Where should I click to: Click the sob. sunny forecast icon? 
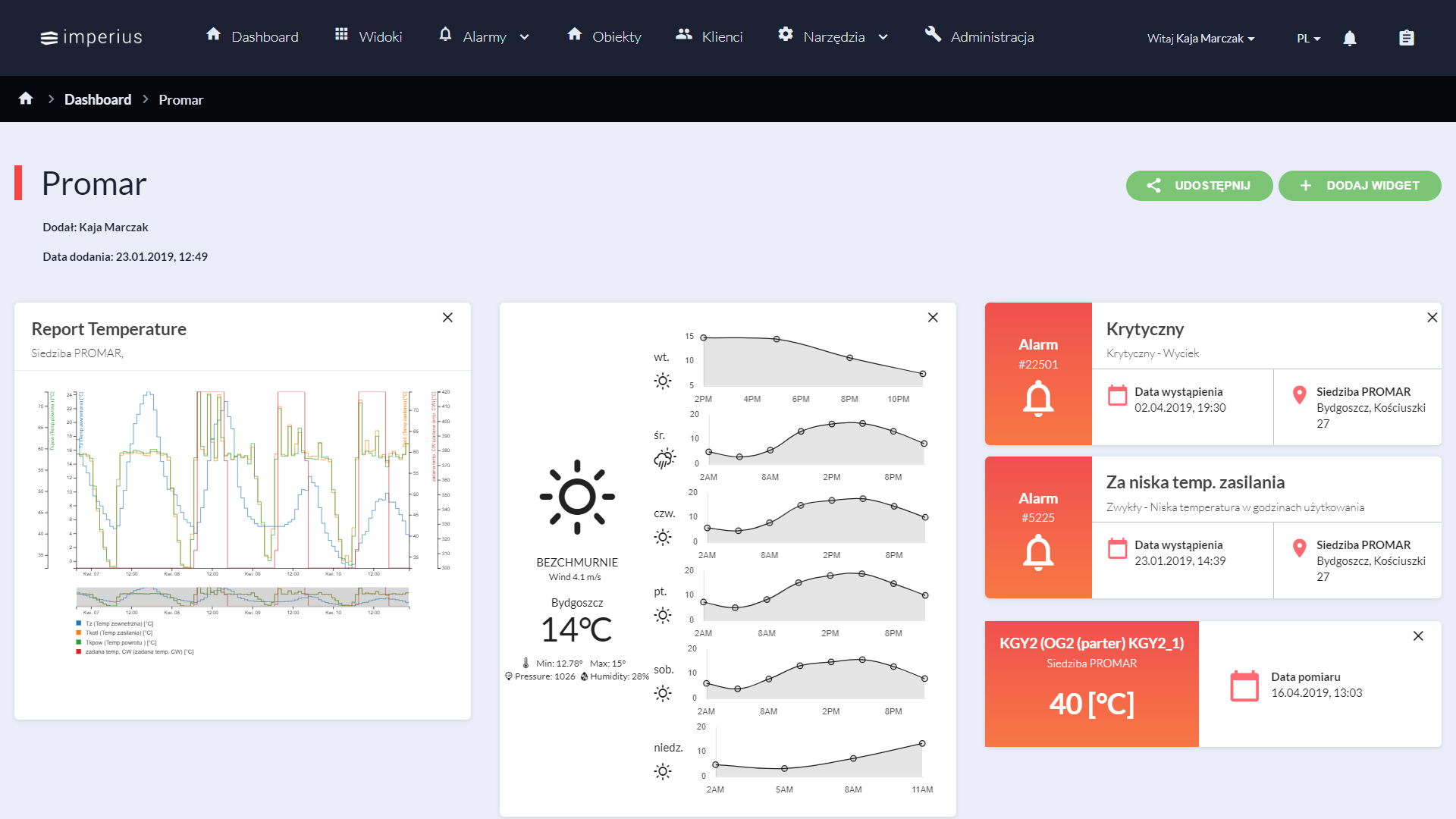(x=663, y=693)
